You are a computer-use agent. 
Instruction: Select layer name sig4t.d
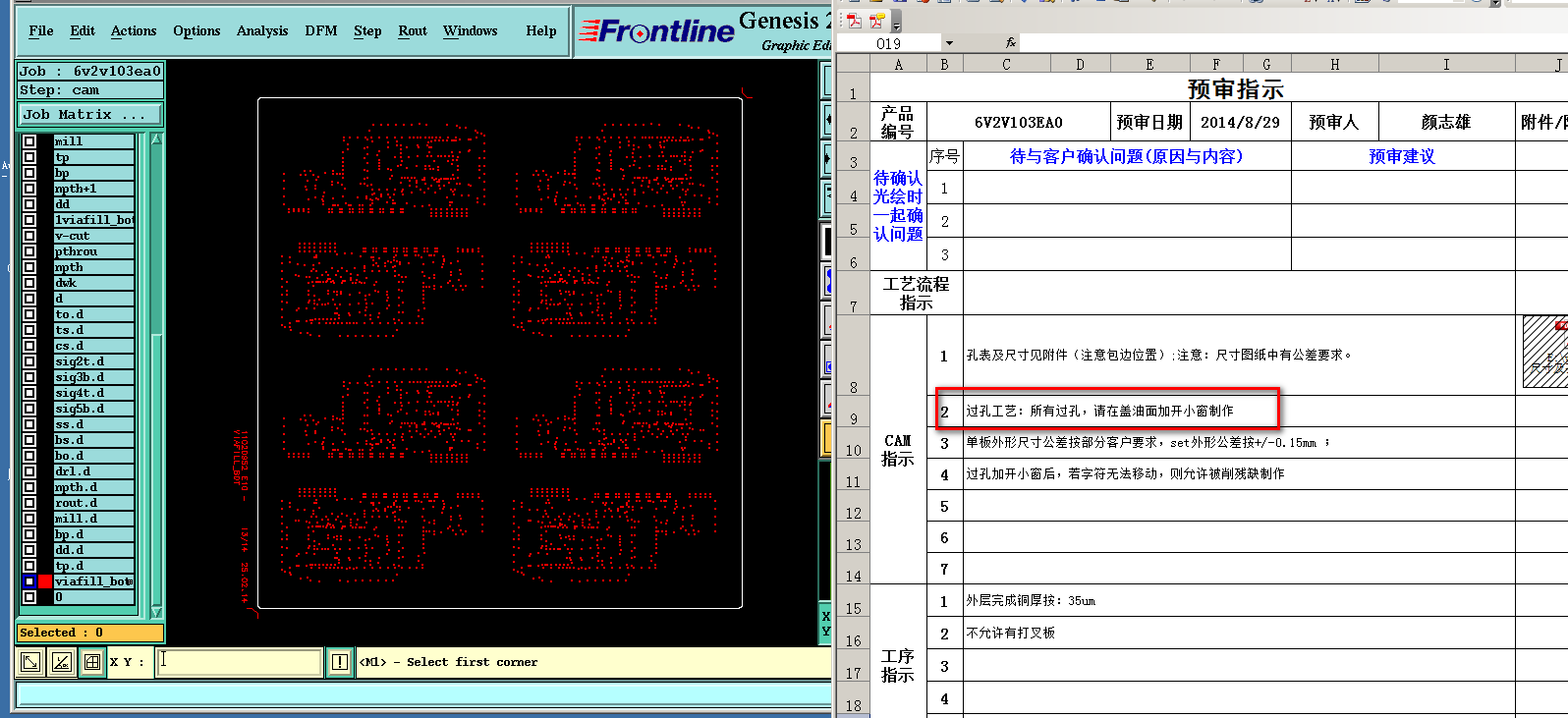point(94,393)
